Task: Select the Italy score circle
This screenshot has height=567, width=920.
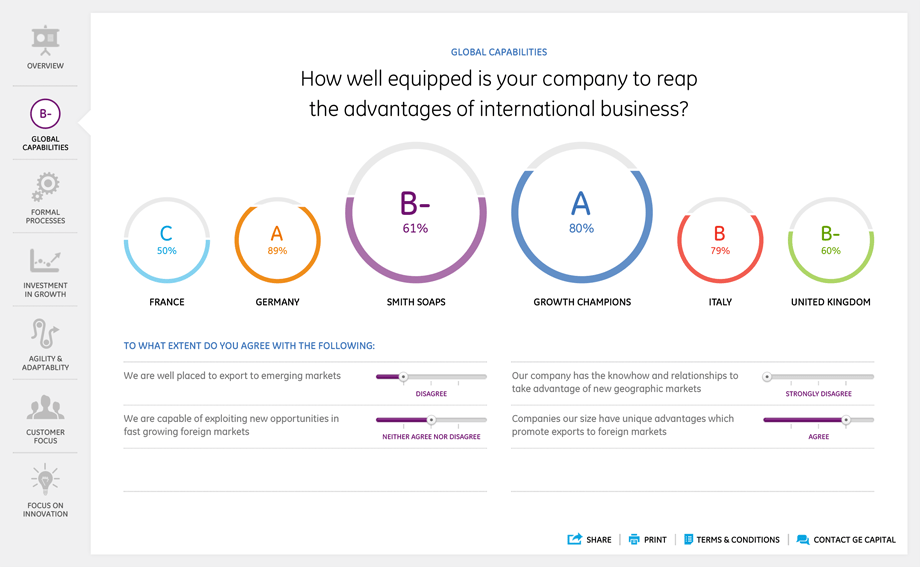Action: click(720, 241)
